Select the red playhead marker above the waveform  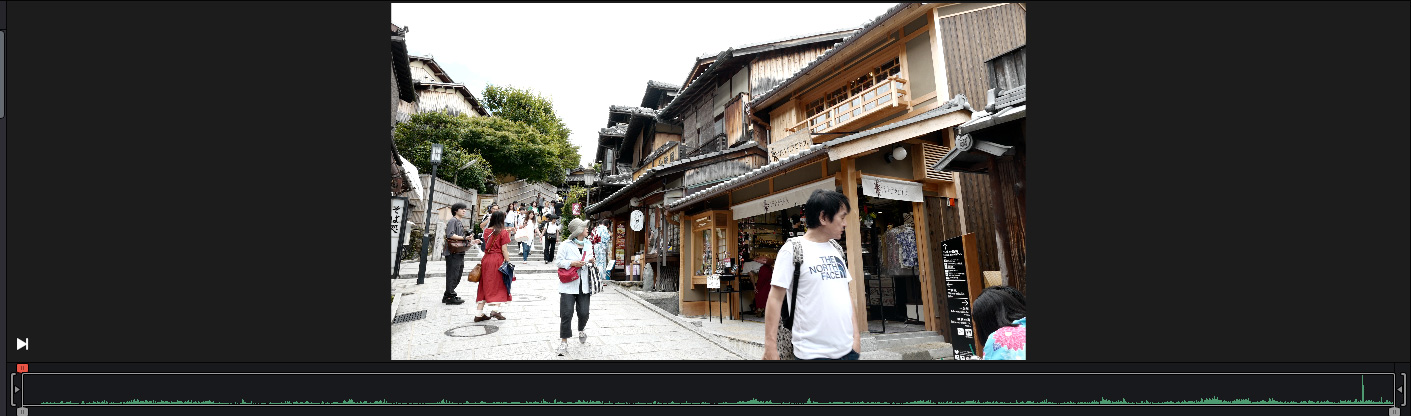[22, 368]
